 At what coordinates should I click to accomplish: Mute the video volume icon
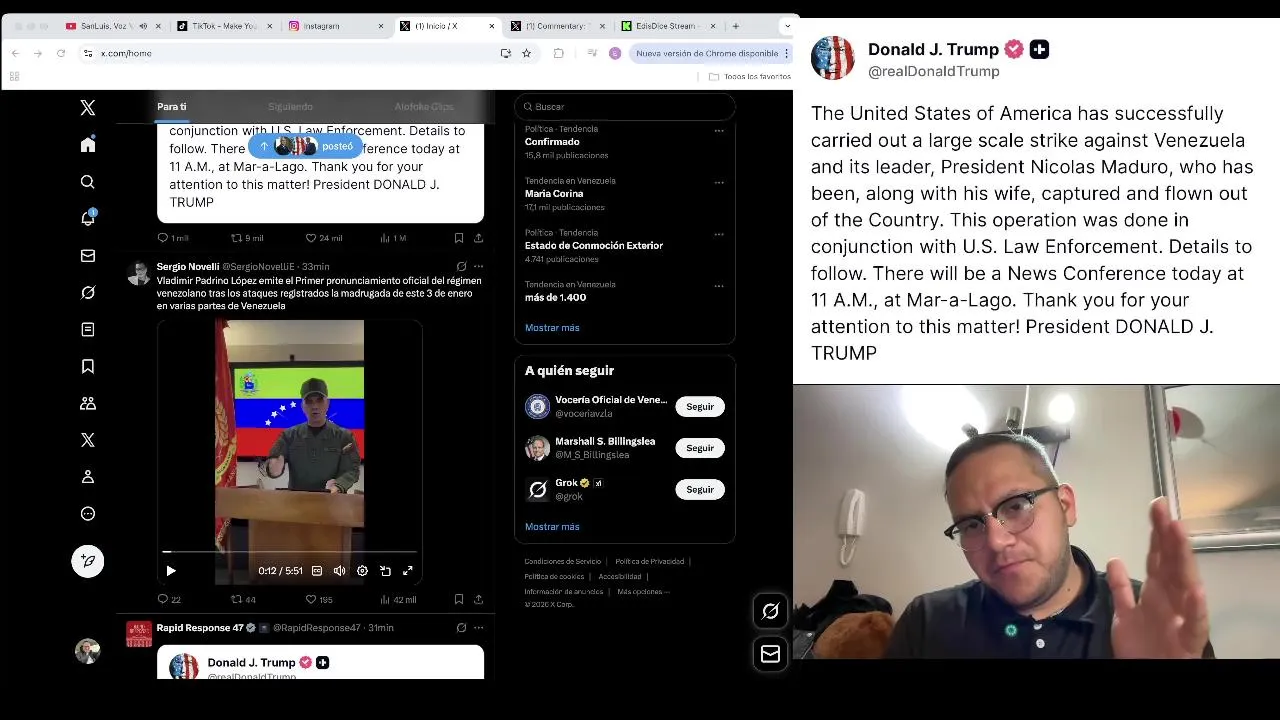tap(339, 571)
